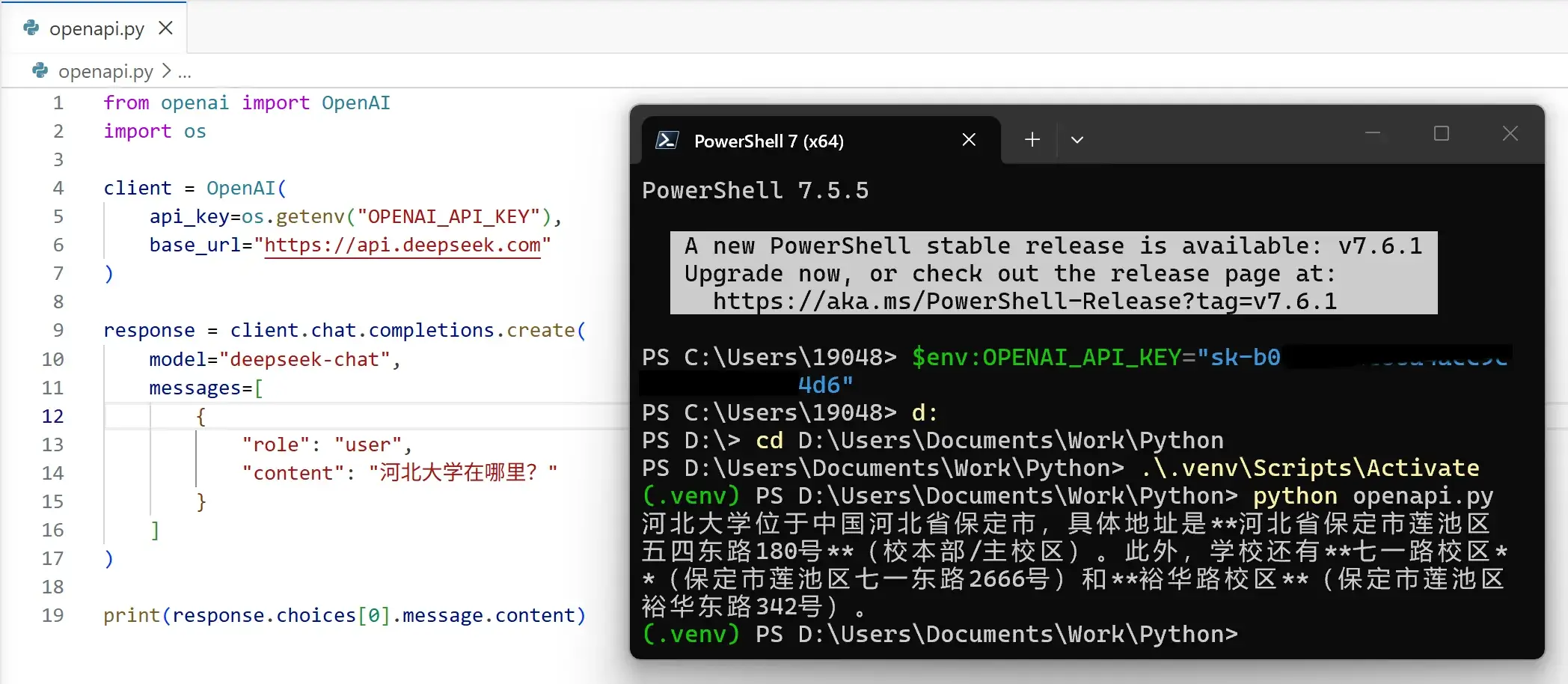Image resolution: width=1568 pixels, height=684 pixels.
Task: Open breadcrumb ellipsis symbol navigation
Action: click(185, 72)
